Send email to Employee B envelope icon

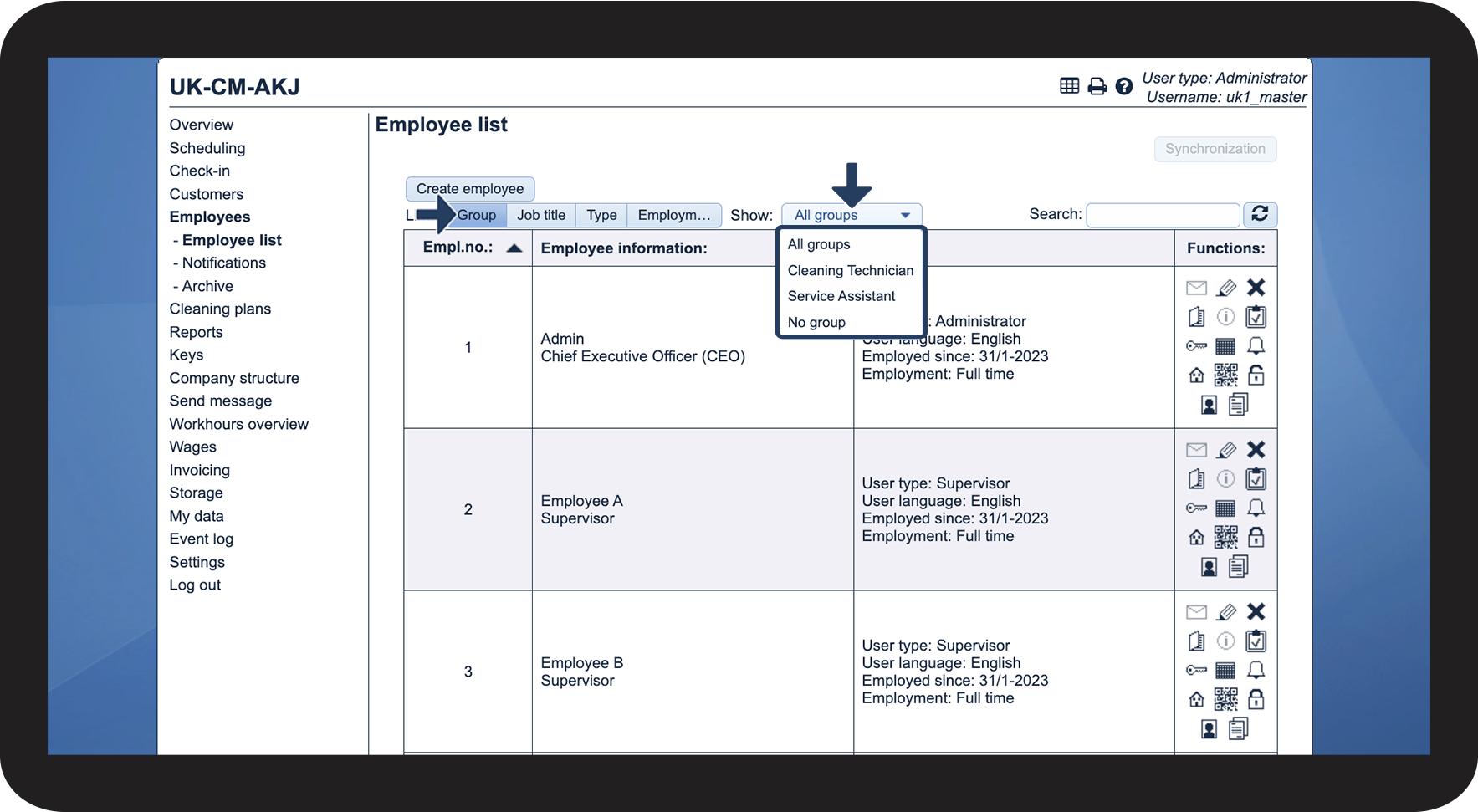[x=1196, y=612]
